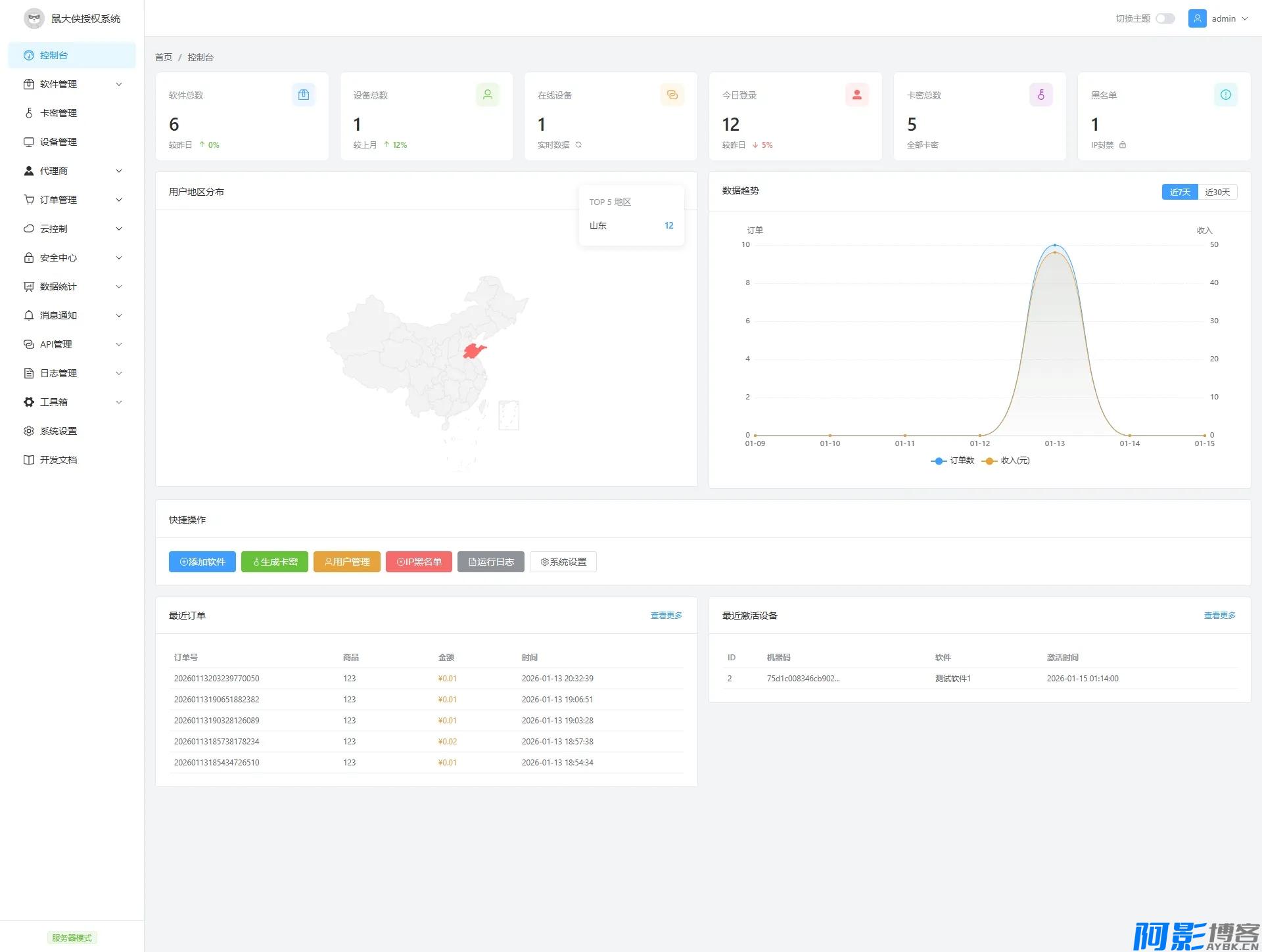
Task: Open 卡密管理 in the sidebar
Action: pyautogui.click(x=58, y=113)
